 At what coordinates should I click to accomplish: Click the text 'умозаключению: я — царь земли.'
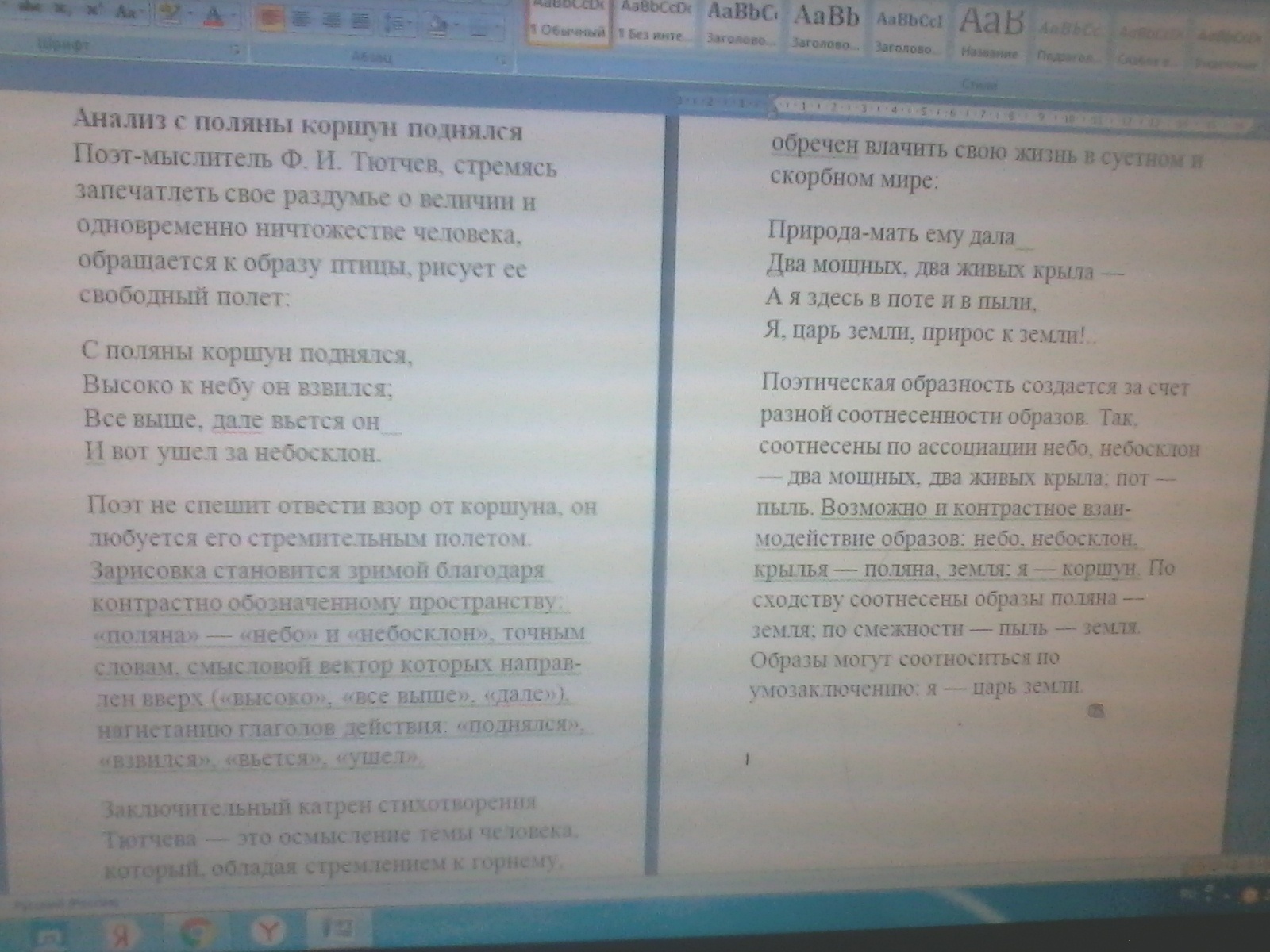(916, 687)
